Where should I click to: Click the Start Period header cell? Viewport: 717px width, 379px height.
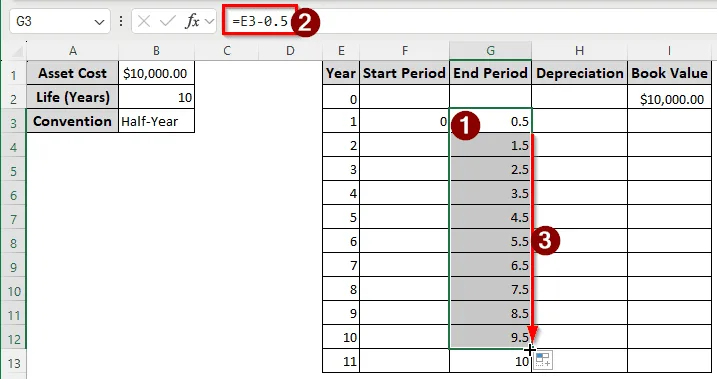[x=405, y=73]
